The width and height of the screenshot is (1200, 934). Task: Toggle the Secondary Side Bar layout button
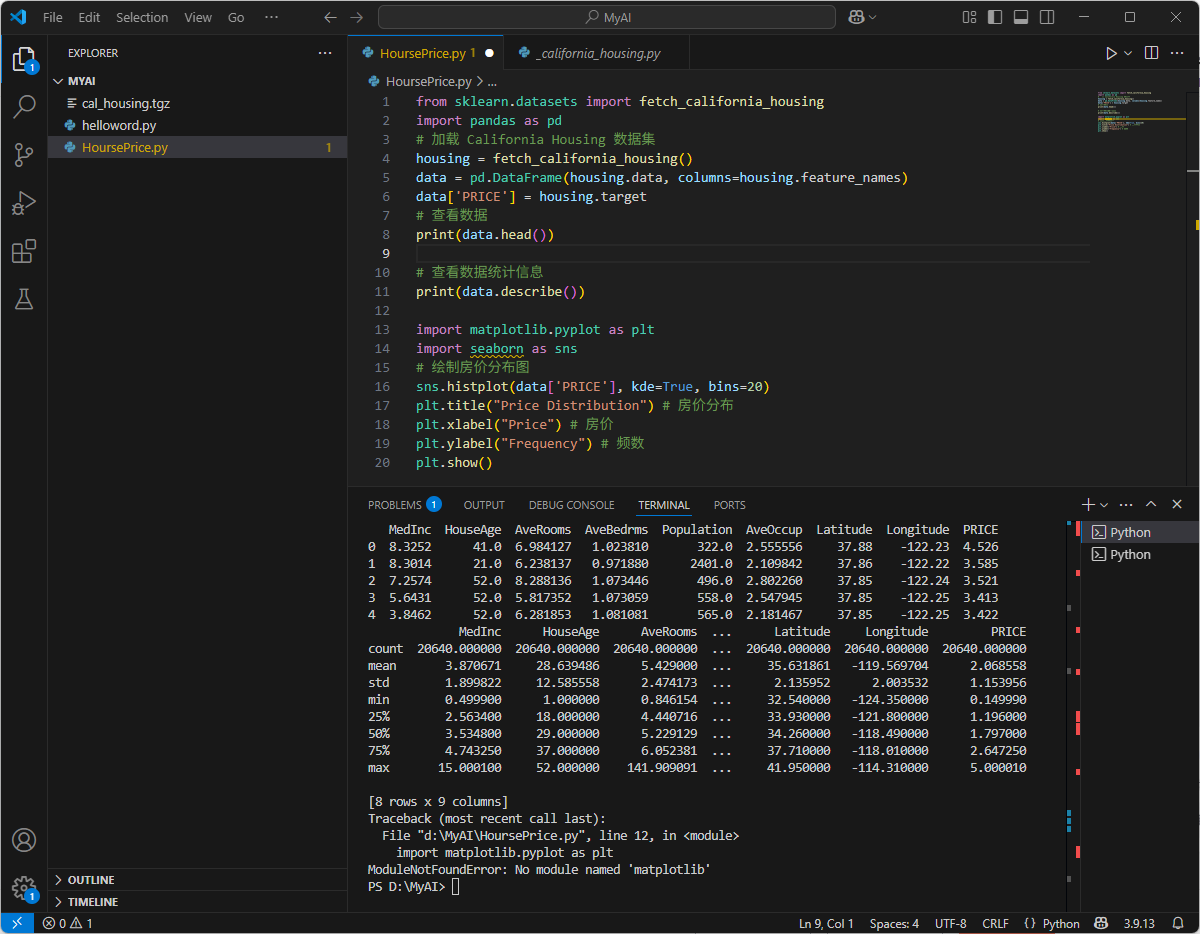(x=1046, y=17)
